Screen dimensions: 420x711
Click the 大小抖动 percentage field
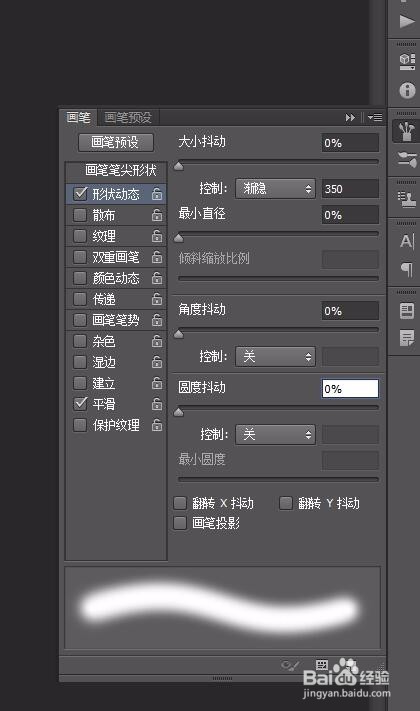point(350,143)
